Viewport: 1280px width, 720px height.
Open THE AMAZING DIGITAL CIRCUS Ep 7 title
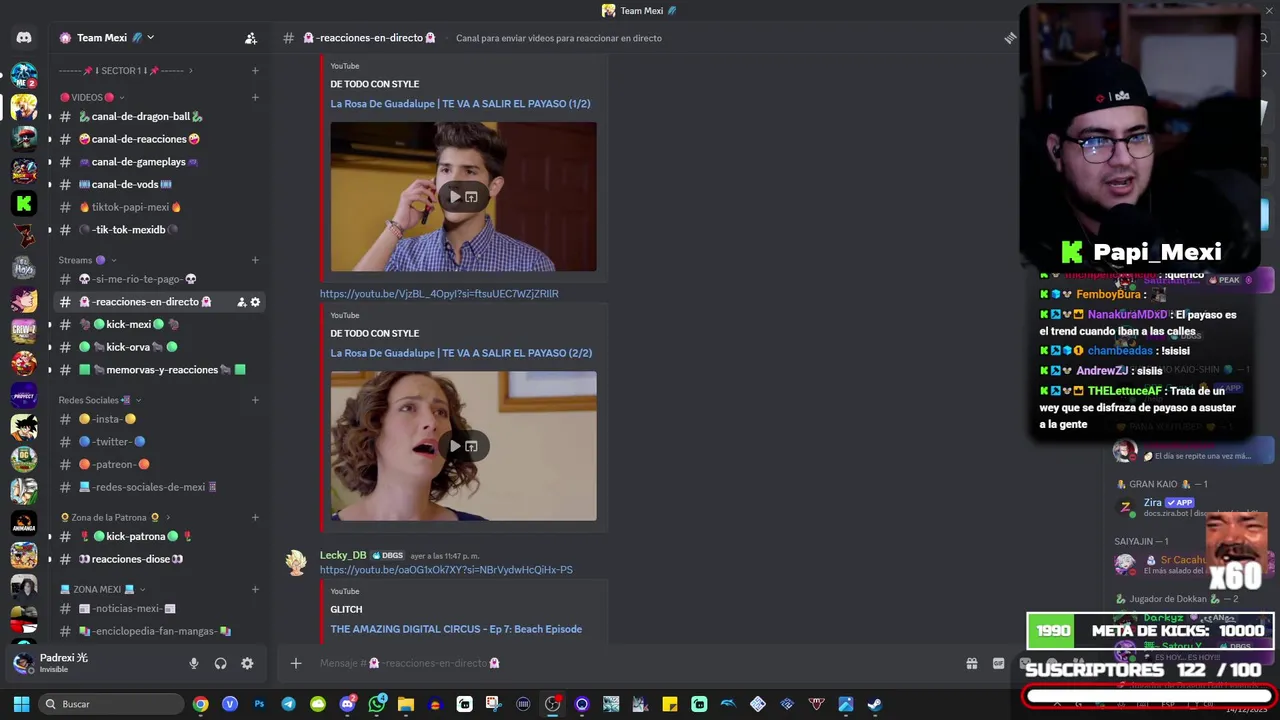pos(456,629)
